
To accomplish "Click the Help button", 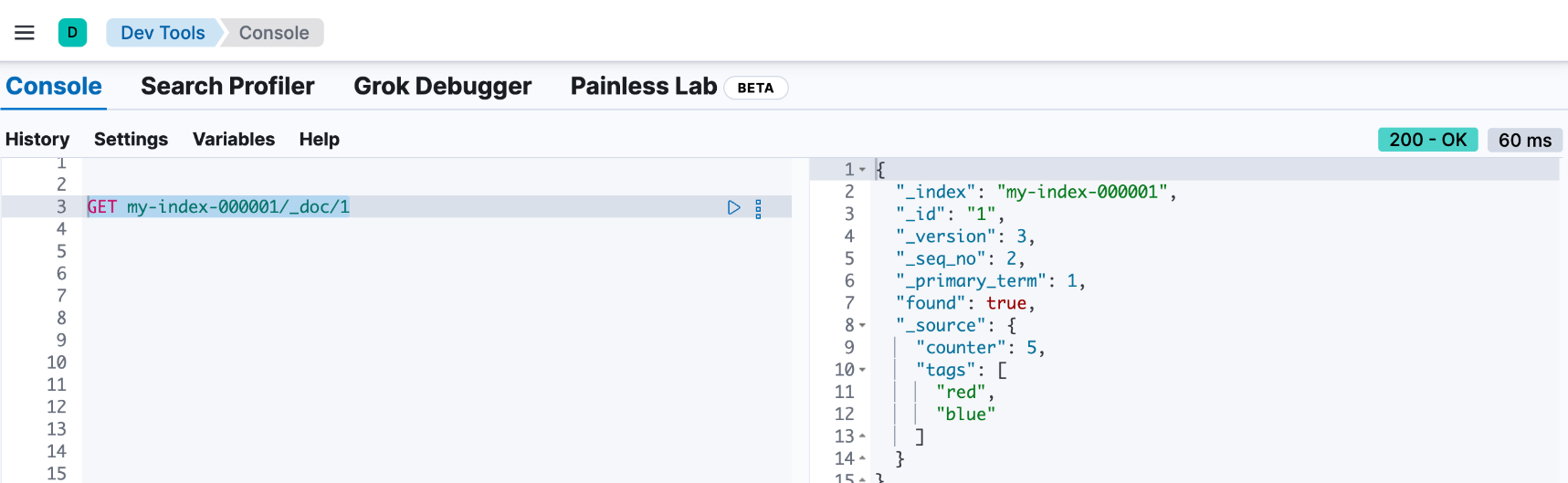I will pos(319,139).
